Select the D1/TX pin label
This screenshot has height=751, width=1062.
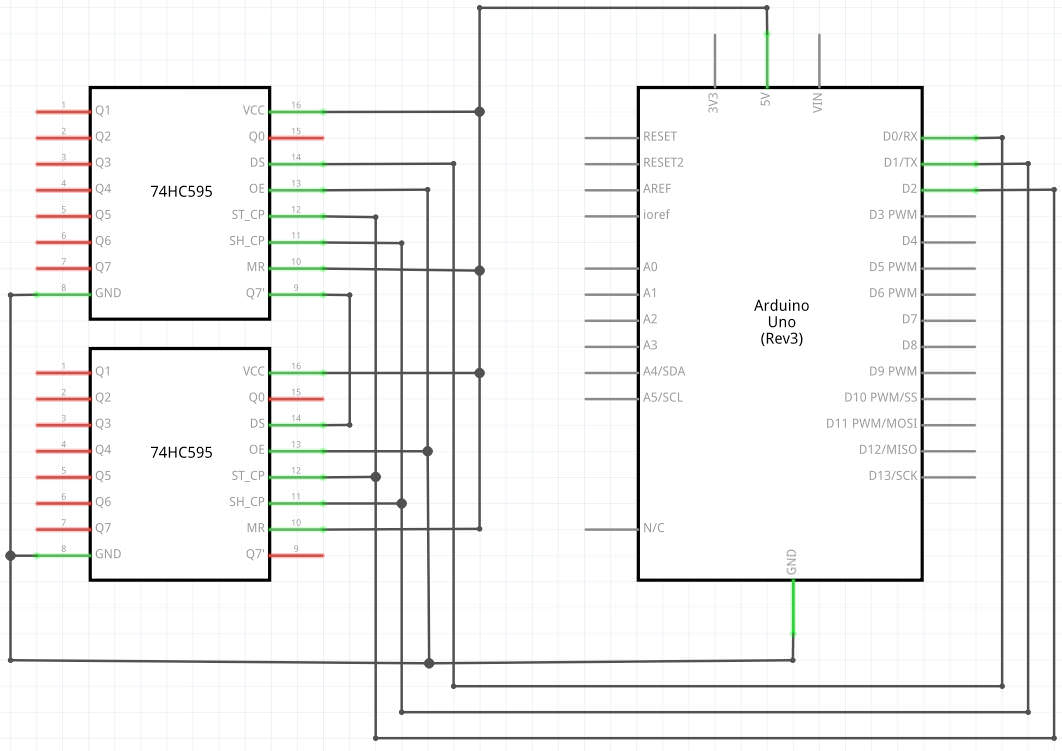[900, 163]
